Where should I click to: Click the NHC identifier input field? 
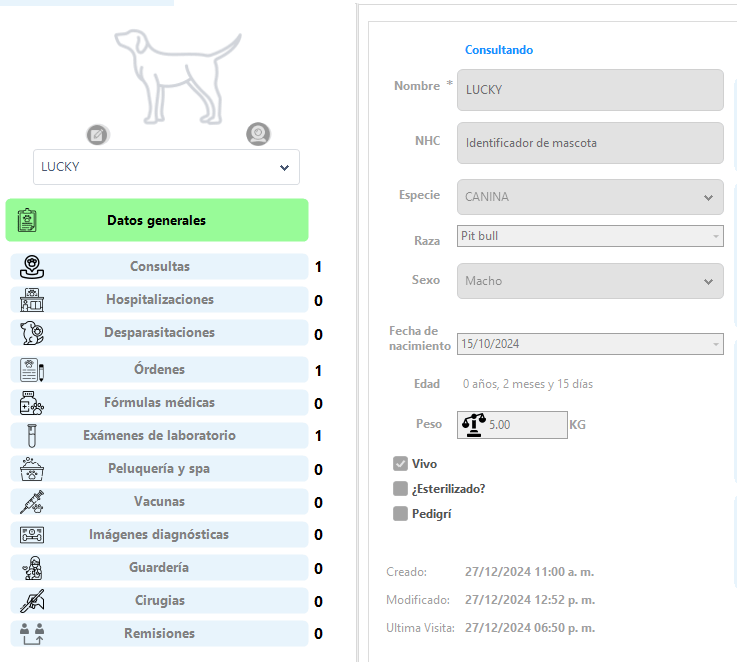590,143
